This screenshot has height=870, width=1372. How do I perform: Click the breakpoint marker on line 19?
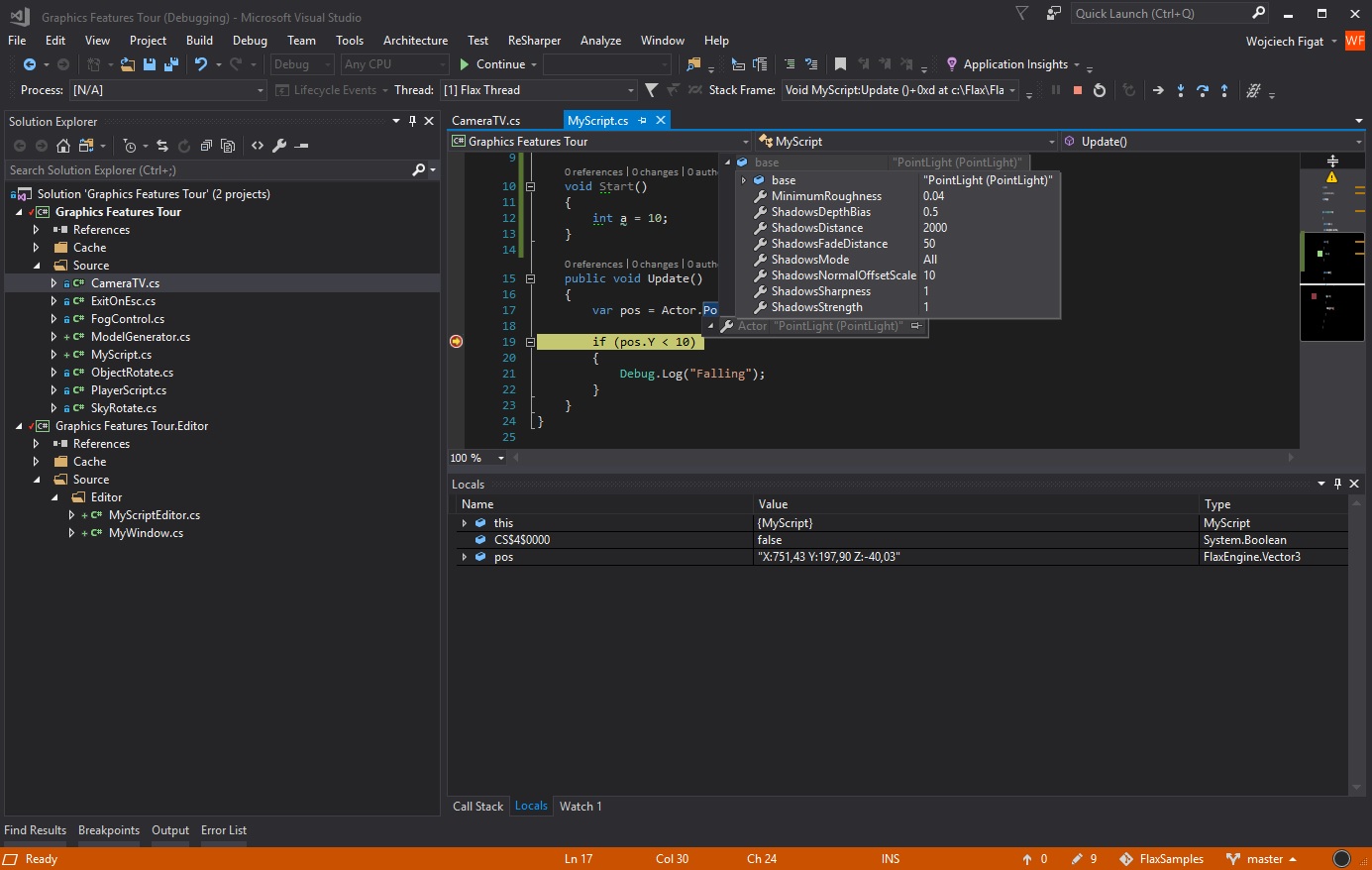(x=456, y=342)
